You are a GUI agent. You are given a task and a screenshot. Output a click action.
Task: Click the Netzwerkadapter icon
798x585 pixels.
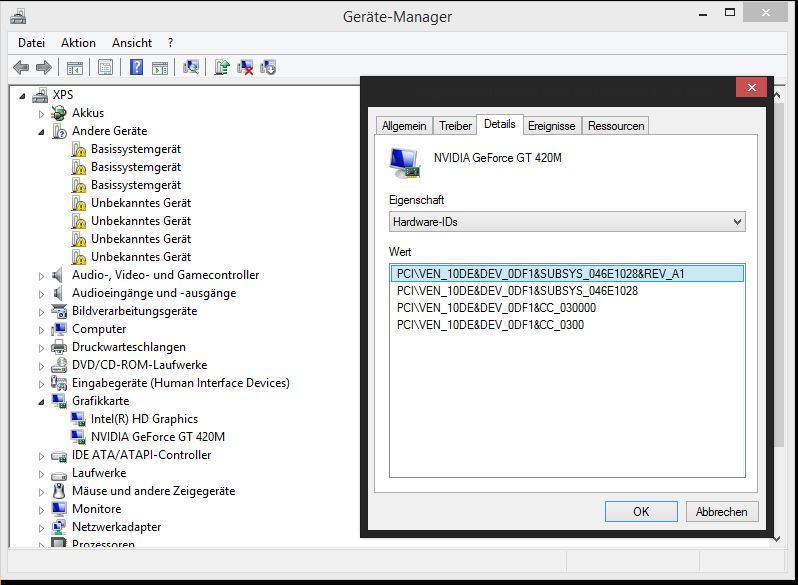click(59, 527)
